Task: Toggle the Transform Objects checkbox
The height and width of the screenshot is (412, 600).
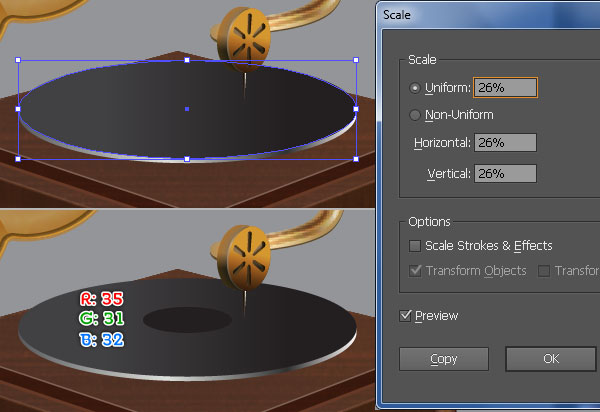Action: (x=415, y=271)
